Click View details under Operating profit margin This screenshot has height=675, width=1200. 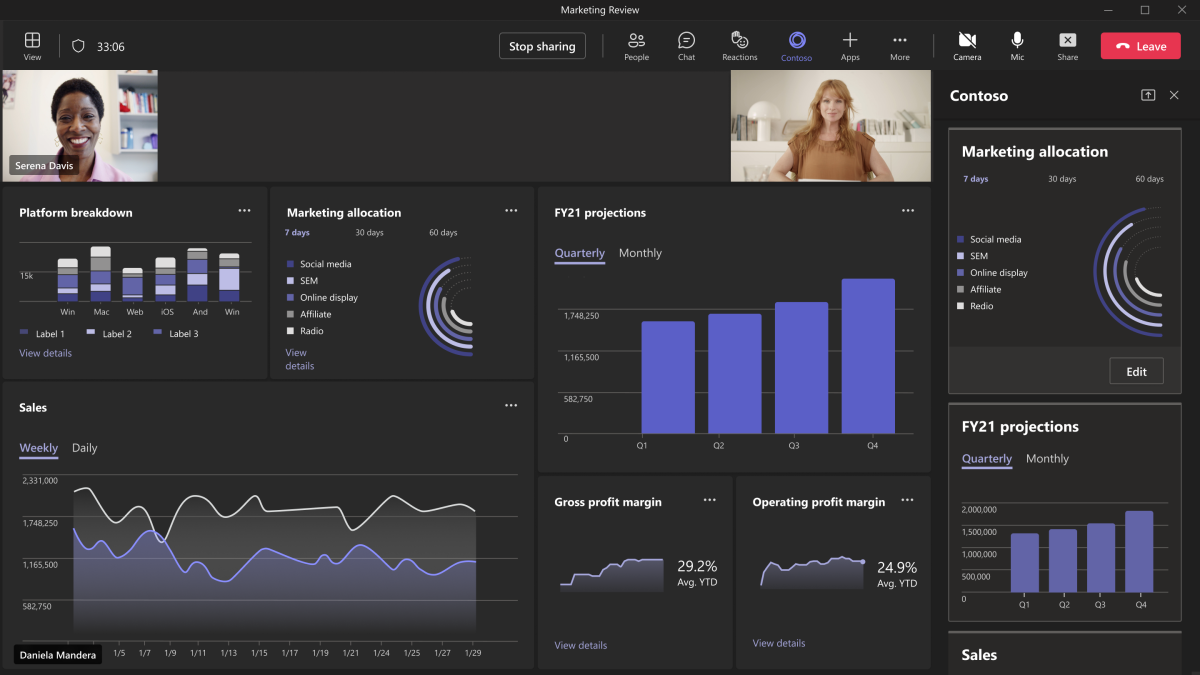pos(779,643)
